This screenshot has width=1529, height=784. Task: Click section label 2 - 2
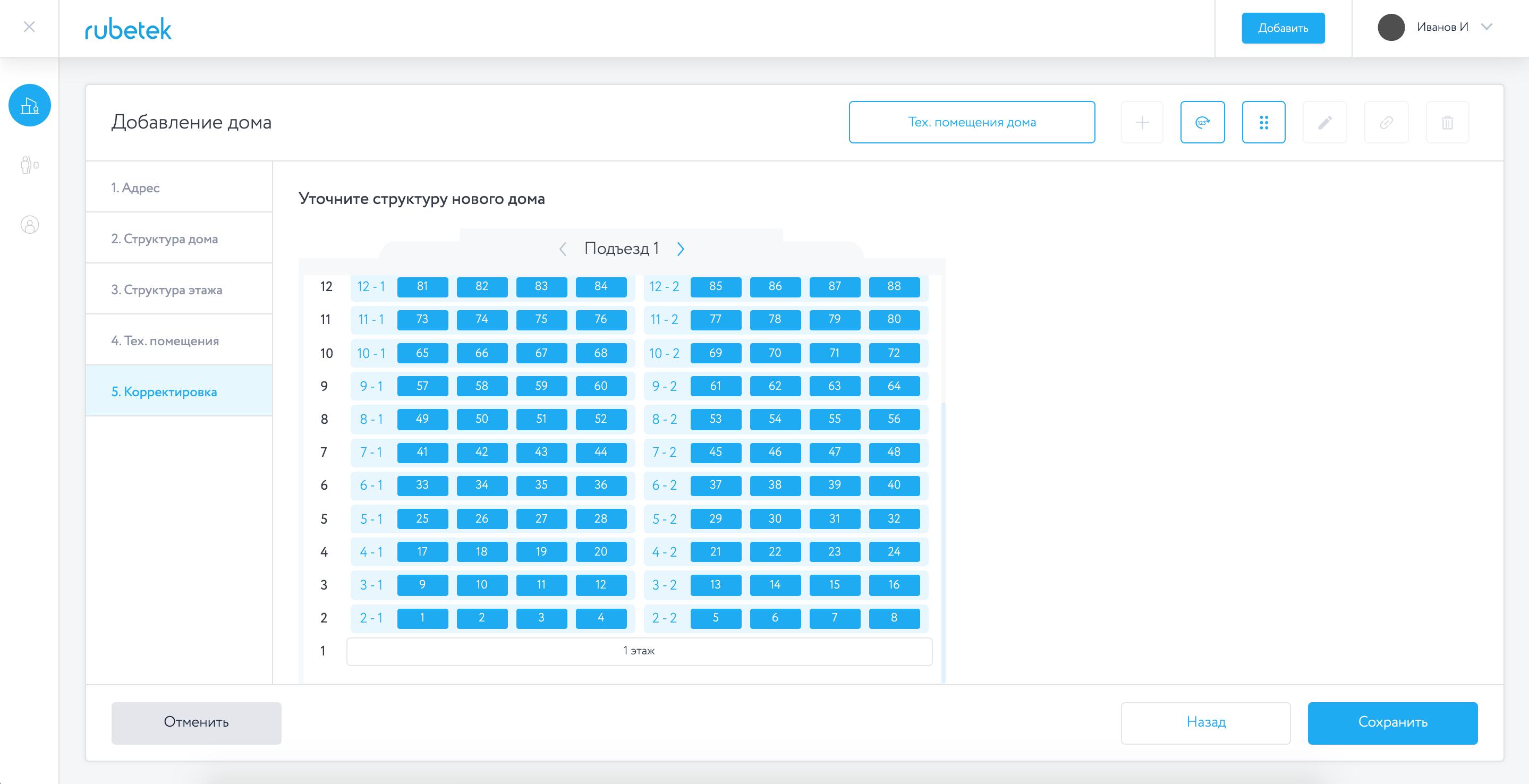(664, 618)
